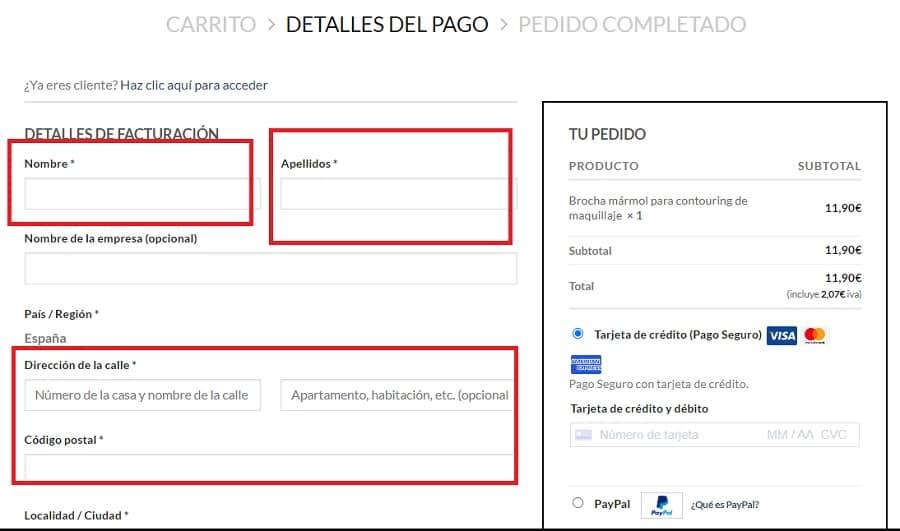Open '¿Qué es PayPal?' link
The height and width of the screenshot is (531, 900).
tap(725, 505)
